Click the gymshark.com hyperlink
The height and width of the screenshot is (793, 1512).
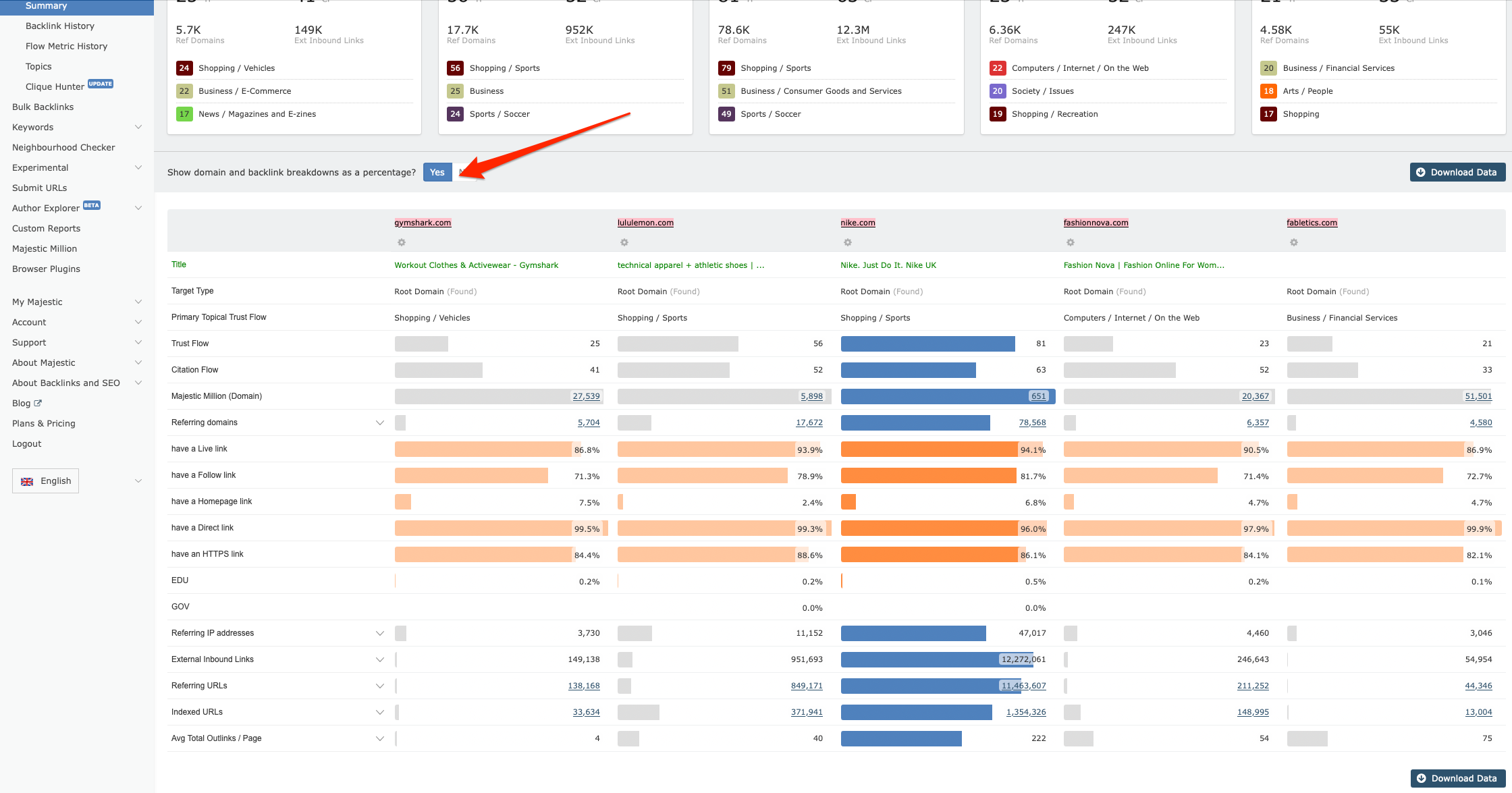tap(424, 222)
